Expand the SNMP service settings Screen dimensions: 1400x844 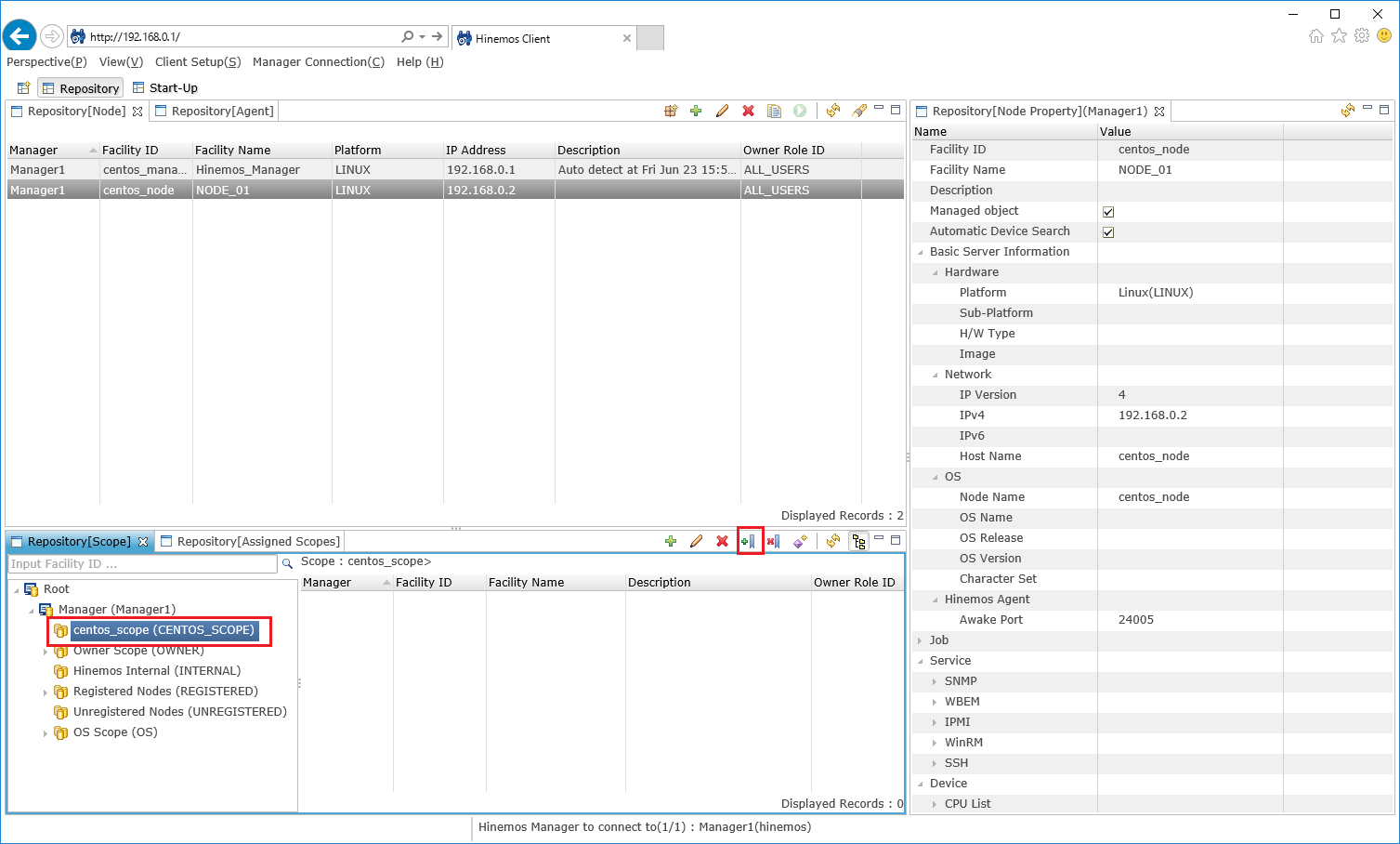(x=936, y=681)
